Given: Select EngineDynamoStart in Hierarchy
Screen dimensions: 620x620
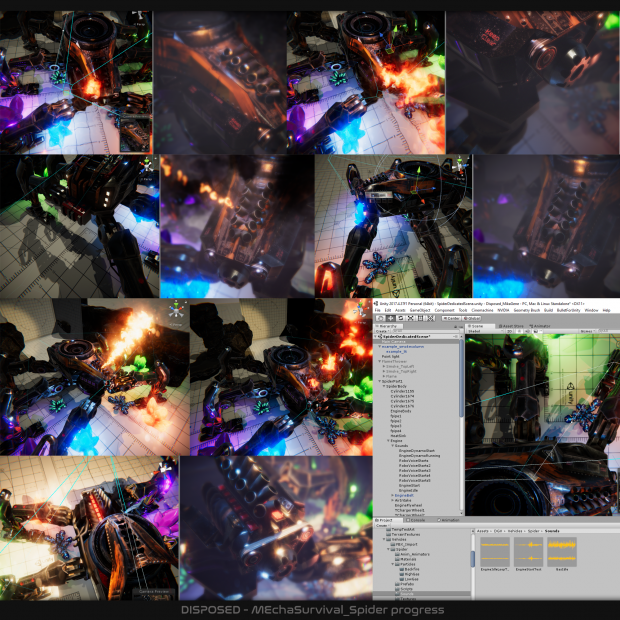Looking at the screenshot, I should pyautogui.click(x=417, y=450).
